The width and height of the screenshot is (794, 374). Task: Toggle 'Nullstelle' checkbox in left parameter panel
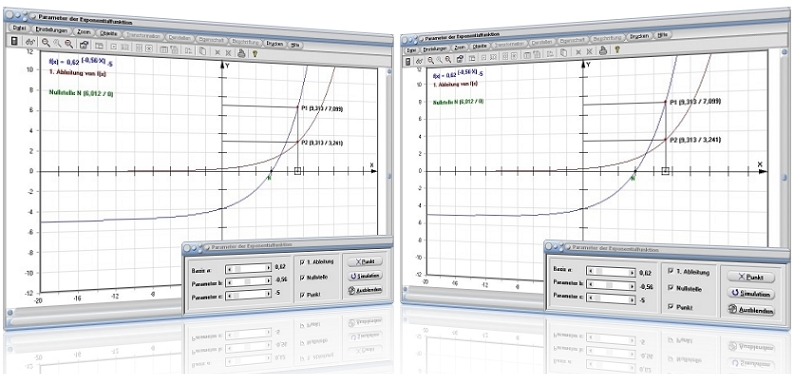[x=302, y=278]
